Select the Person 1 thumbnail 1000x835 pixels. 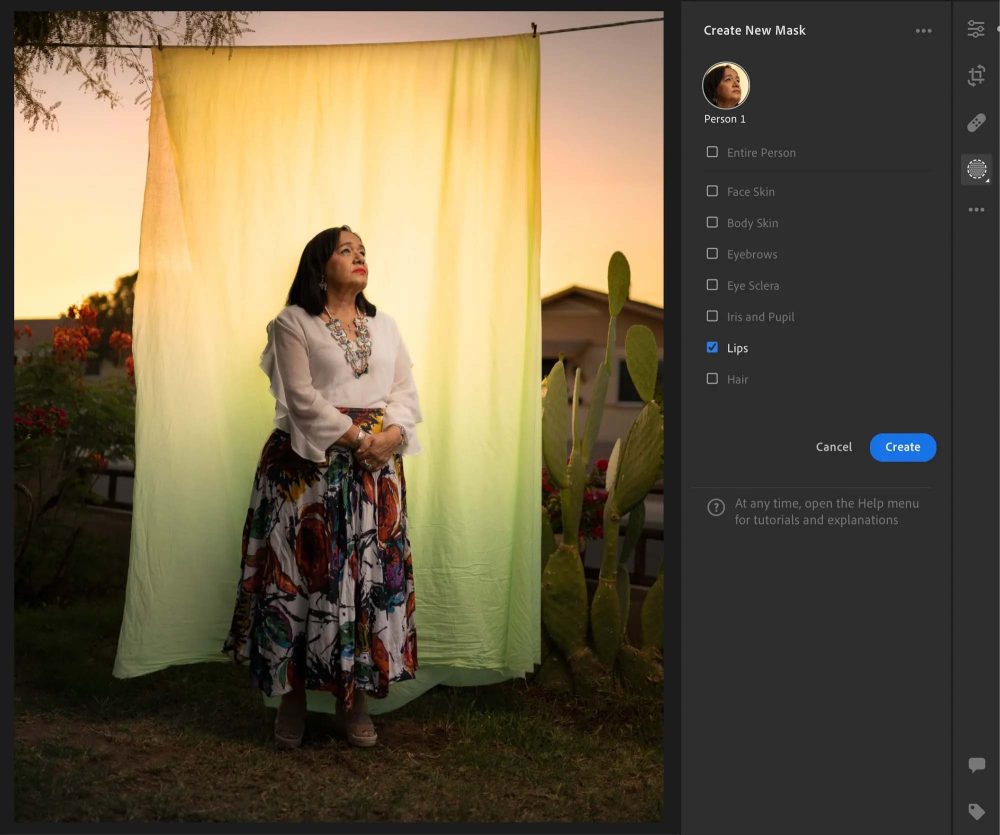725,87
